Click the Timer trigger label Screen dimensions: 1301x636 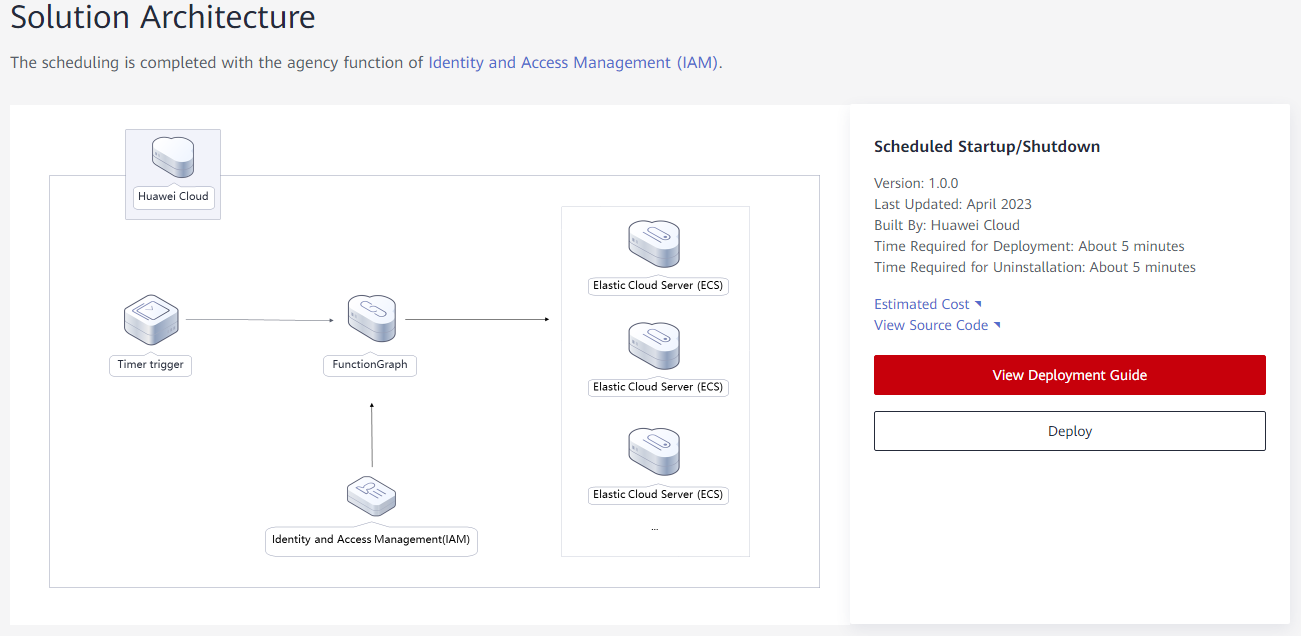(x=151, y=365)
